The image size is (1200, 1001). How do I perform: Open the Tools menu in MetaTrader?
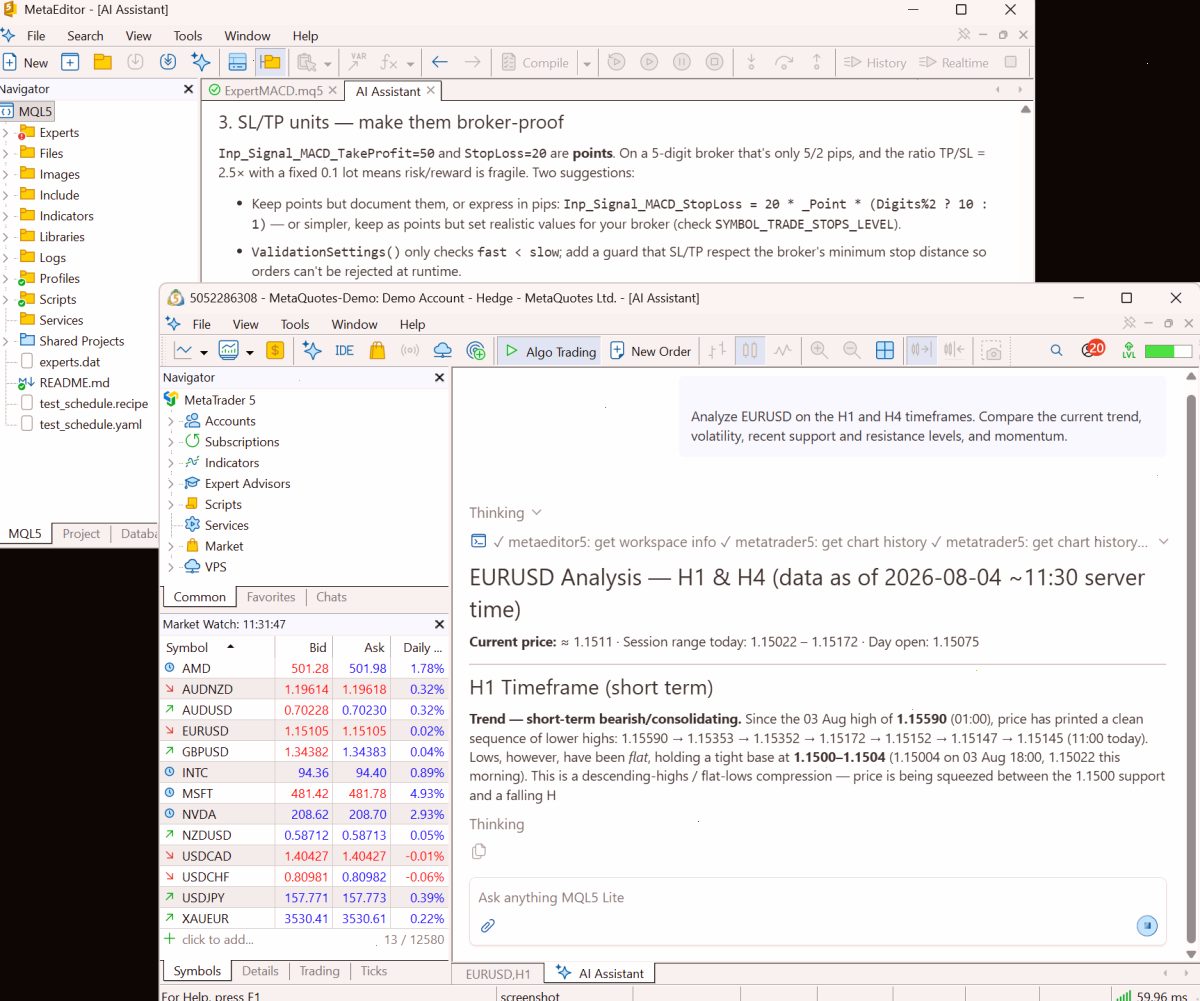[x=295, y=324]
